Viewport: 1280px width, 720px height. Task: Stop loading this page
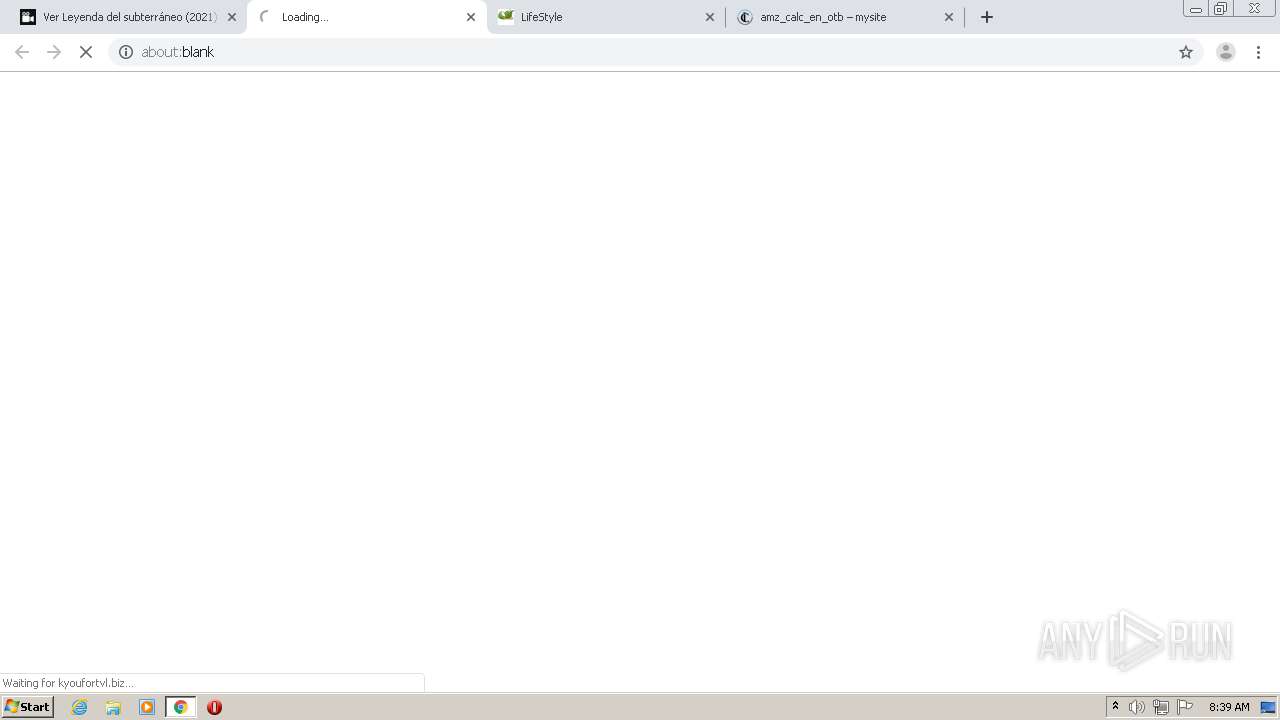tap(86, 52)
